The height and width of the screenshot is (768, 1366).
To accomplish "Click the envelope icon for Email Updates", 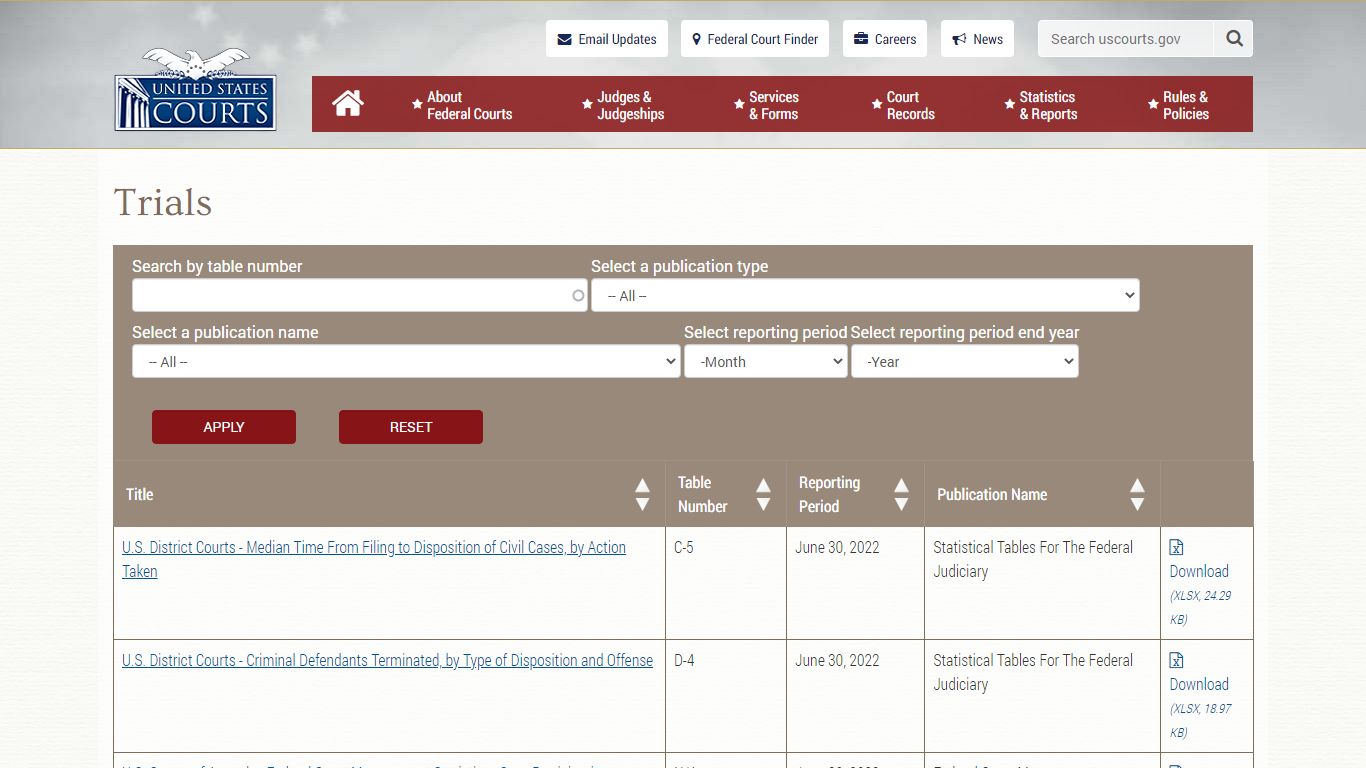I will (565, 39).
